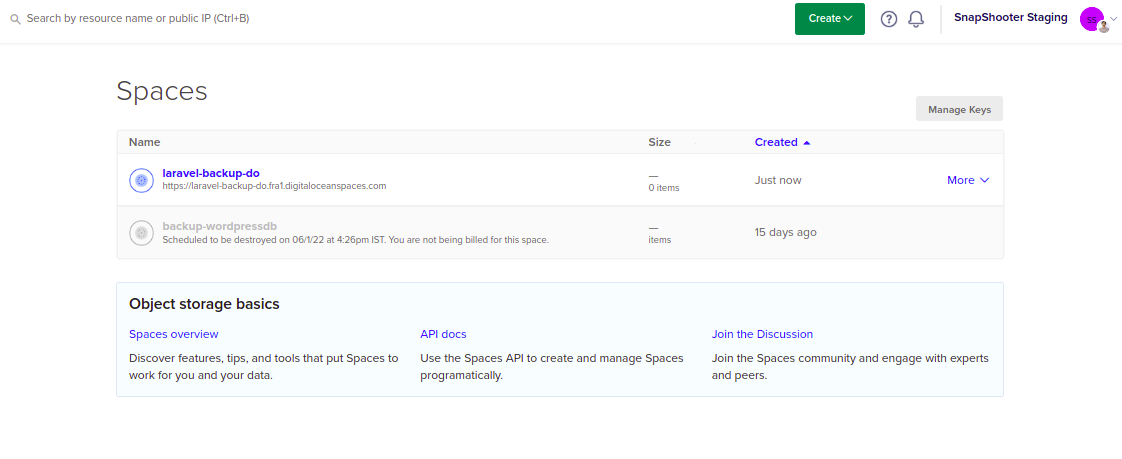Sort spaces by Created column

[x=775, y=142]
